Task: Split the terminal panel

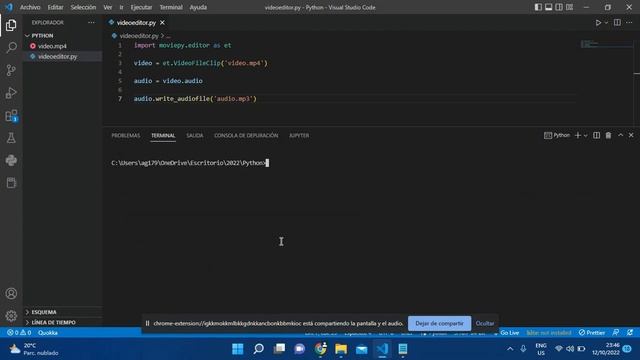Action: tap(596, 135)
